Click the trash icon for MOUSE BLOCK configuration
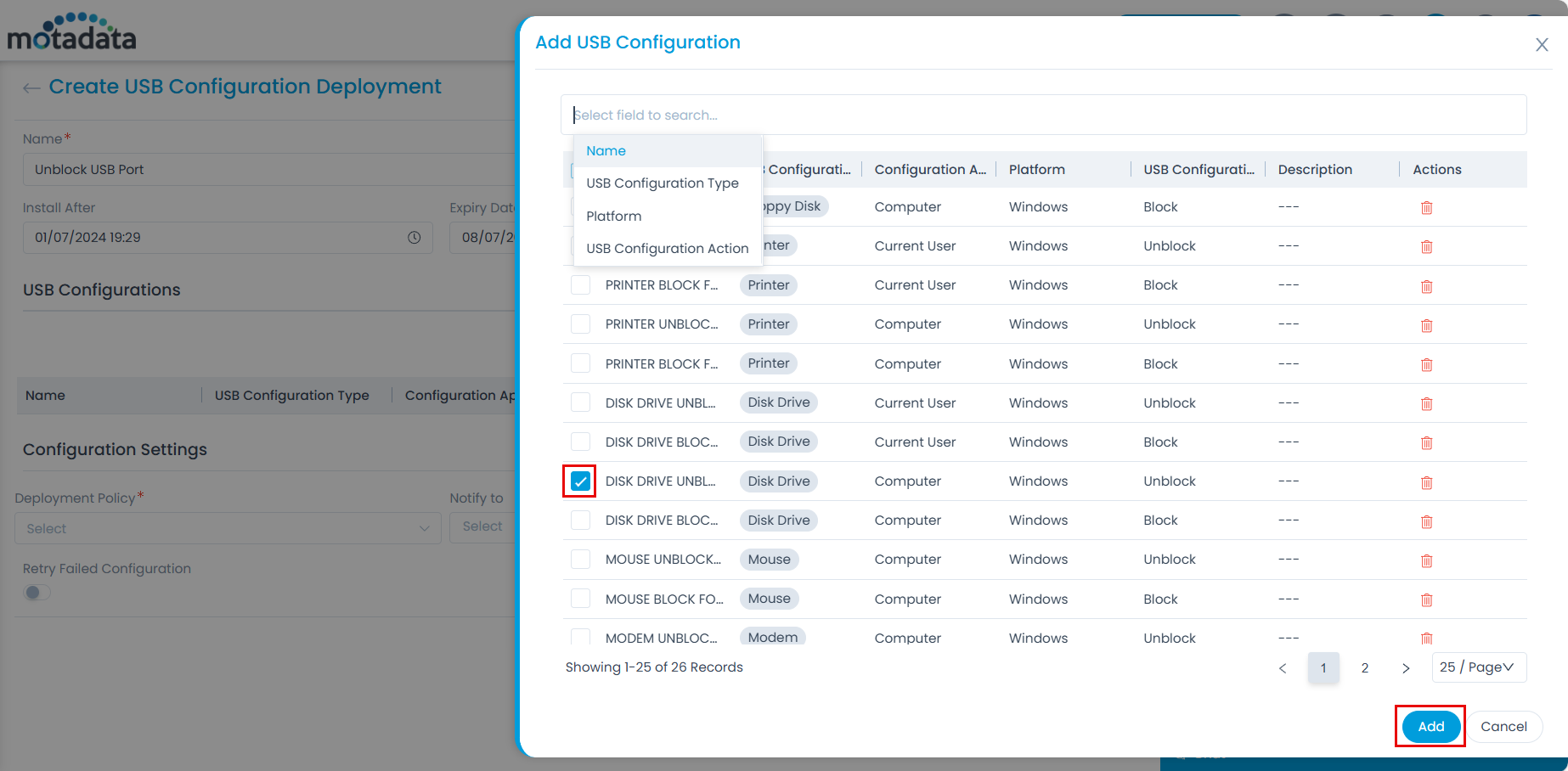Screen dimensions: 1568x771 pos(1426,599)
